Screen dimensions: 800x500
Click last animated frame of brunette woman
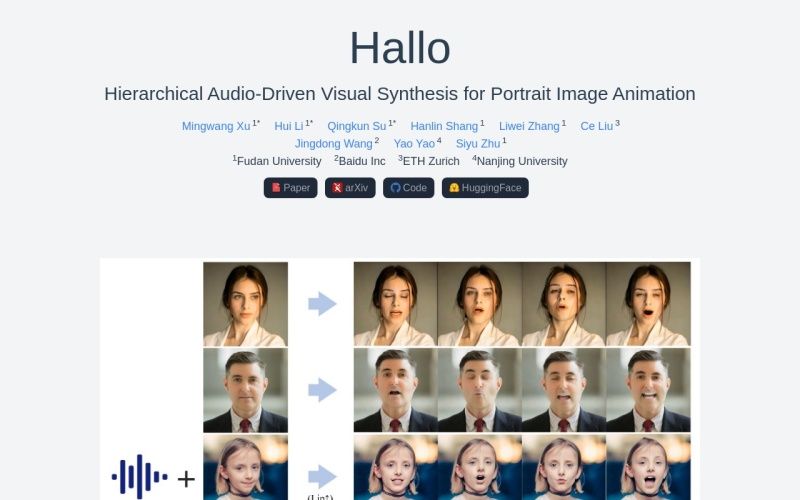pyautogui.click(x=648, y=304)
